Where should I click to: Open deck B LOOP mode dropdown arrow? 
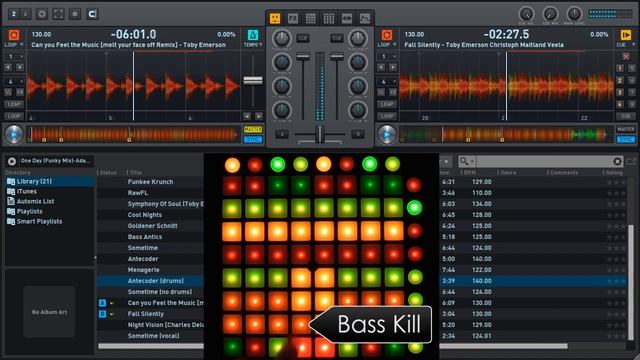point(394,44)
